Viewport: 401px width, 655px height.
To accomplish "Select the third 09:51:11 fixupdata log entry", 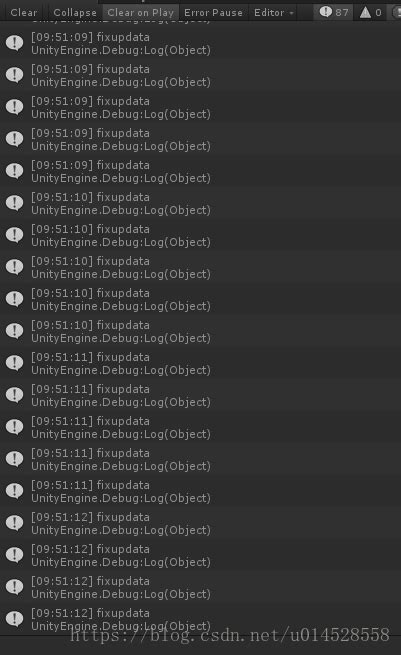I will click(x=200, y=427).
